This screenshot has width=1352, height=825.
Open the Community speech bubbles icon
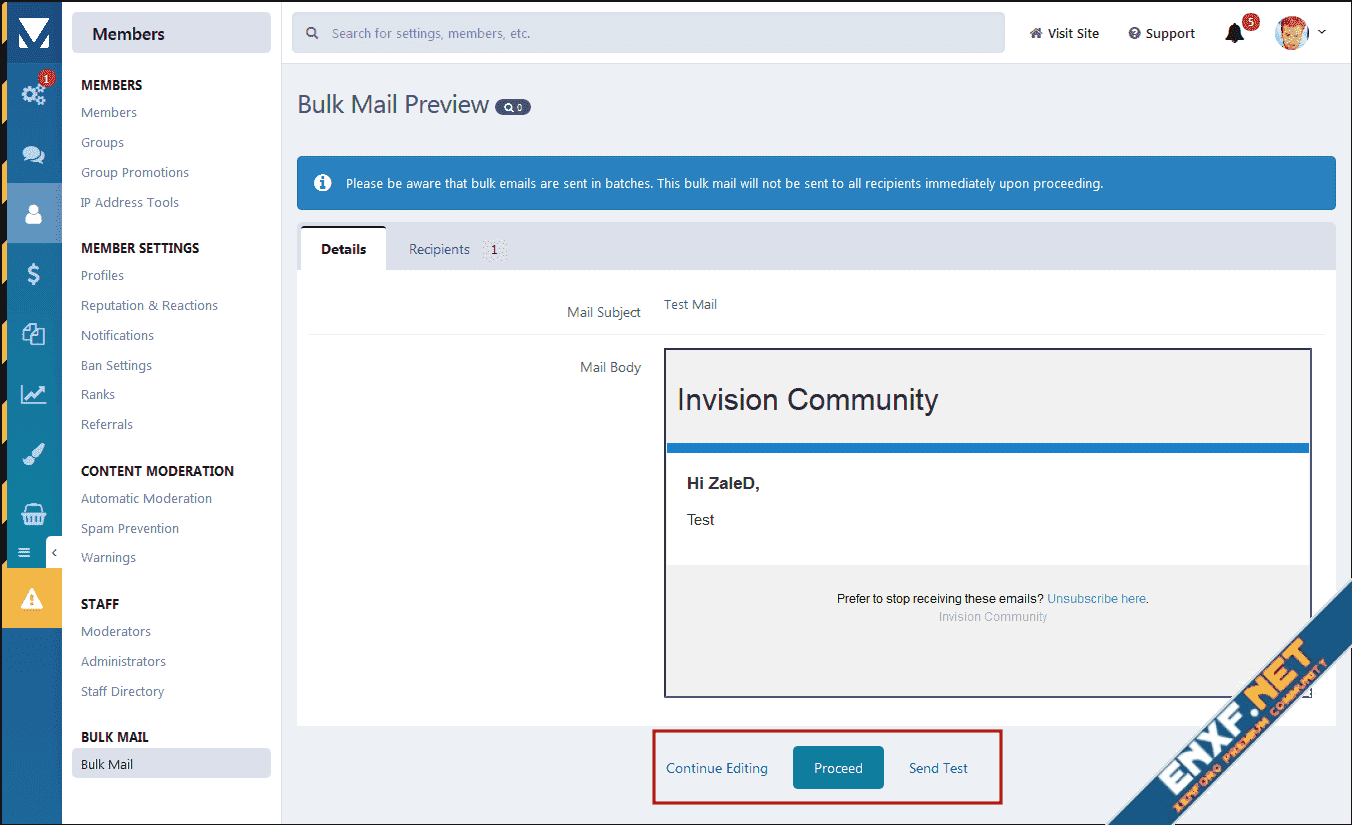click(33, 155)
